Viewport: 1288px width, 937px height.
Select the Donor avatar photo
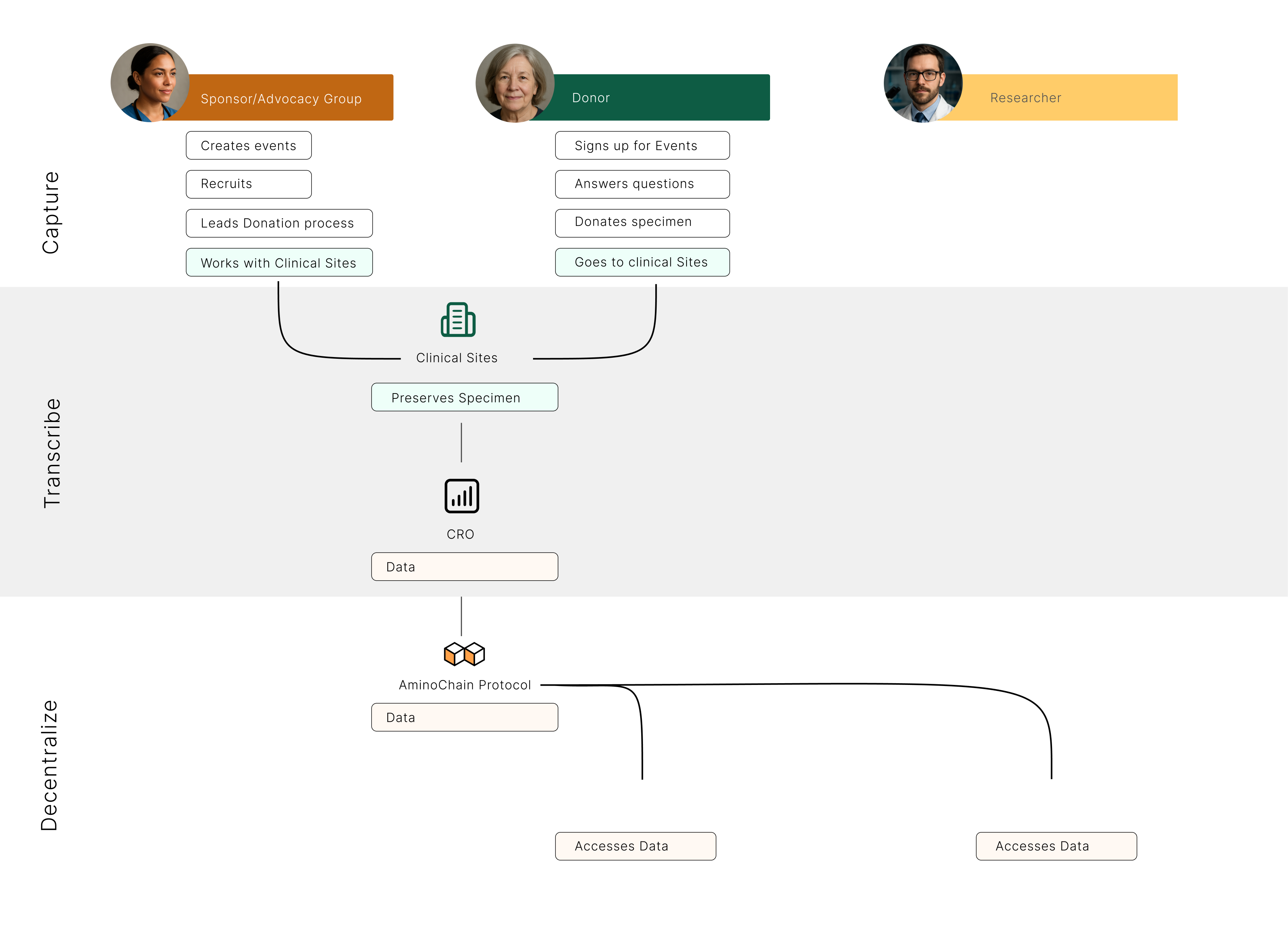(515, 83)
